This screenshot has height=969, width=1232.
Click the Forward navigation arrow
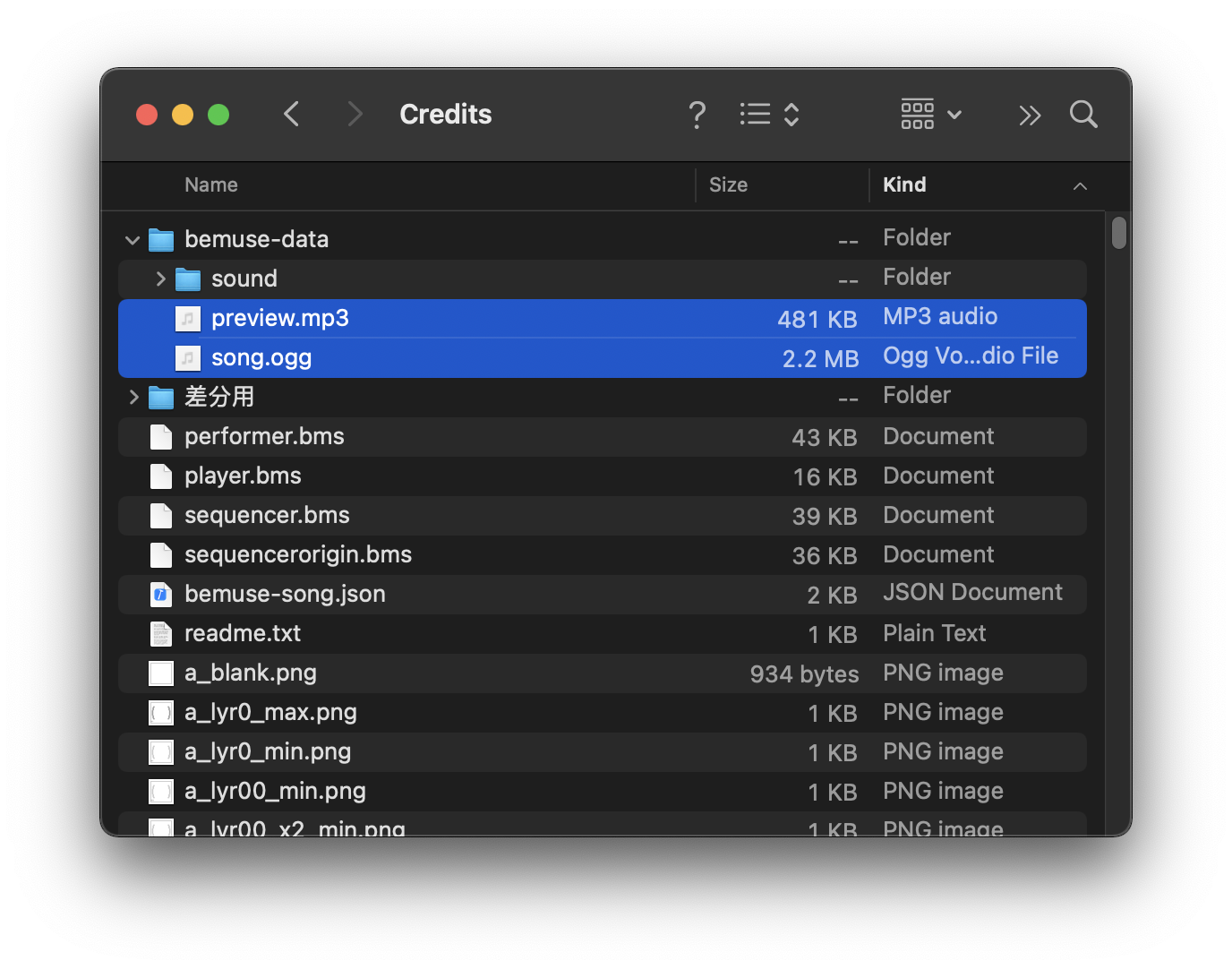pos(355,114)
